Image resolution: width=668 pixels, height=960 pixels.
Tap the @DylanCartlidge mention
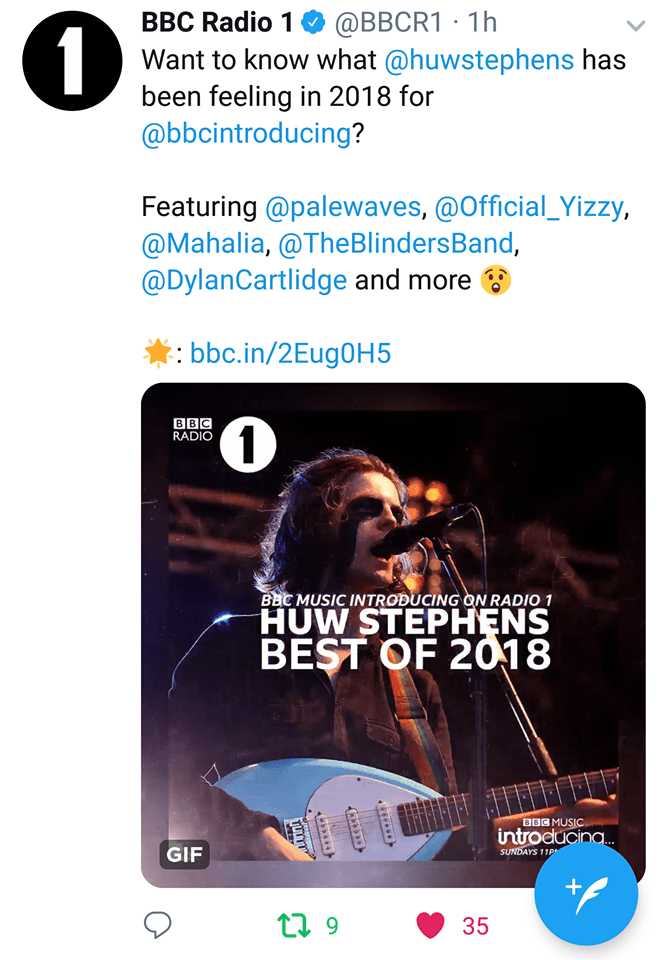click(x=245, y=280)
